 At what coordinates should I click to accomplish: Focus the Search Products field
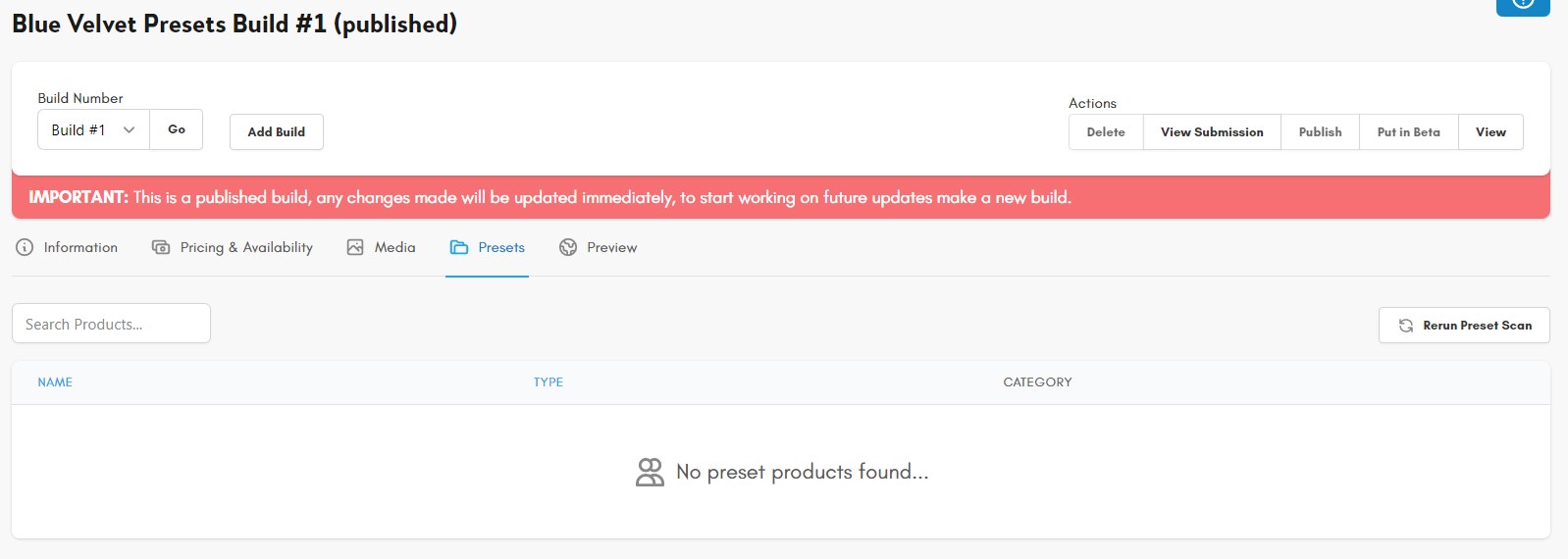111,324
